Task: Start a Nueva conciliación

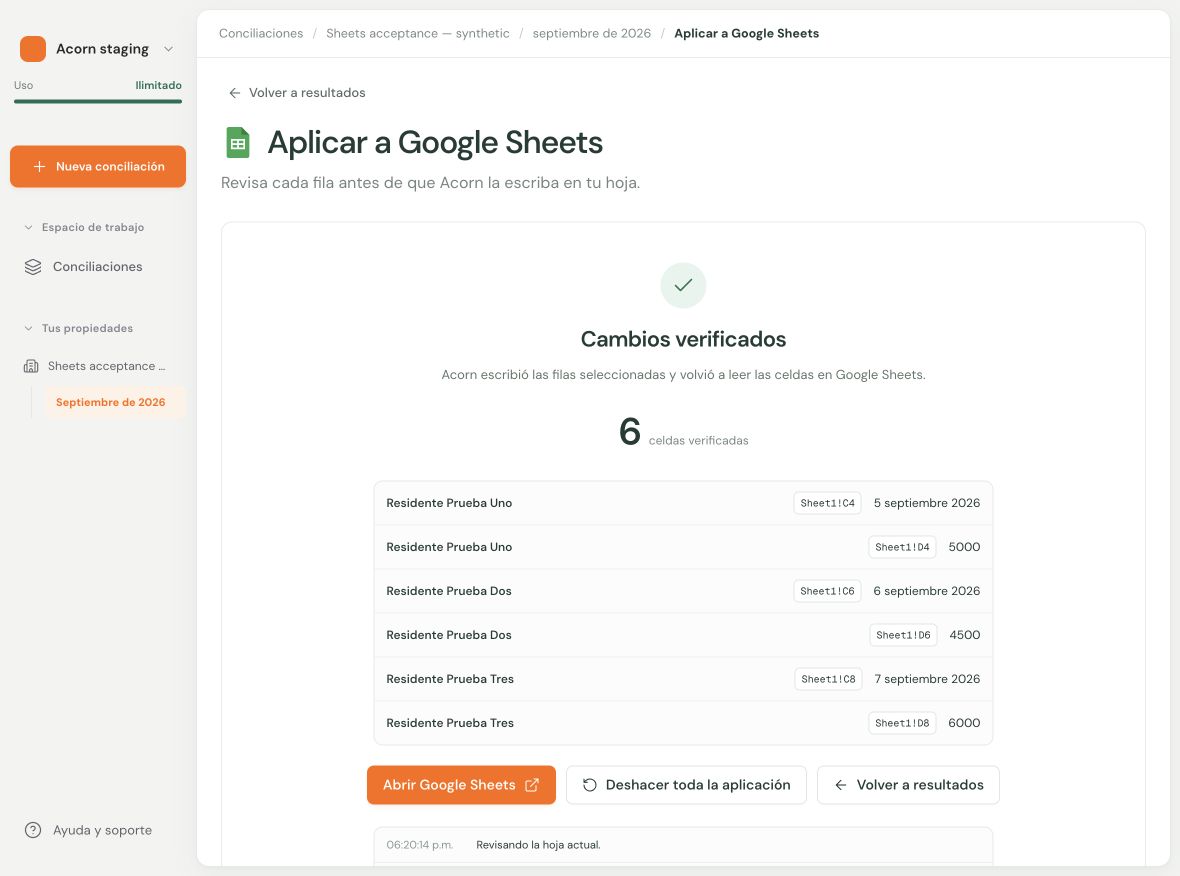Action: click(98, 166)
